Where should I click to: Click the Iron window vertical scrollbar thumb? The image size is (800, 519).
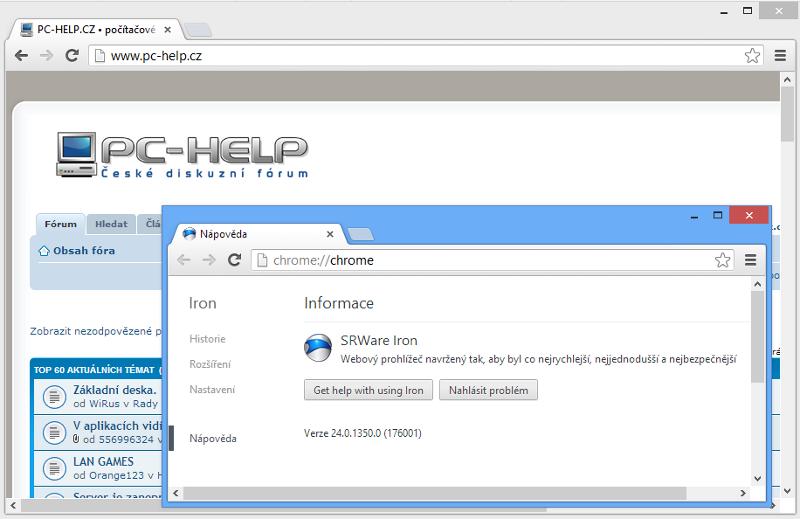757,337
